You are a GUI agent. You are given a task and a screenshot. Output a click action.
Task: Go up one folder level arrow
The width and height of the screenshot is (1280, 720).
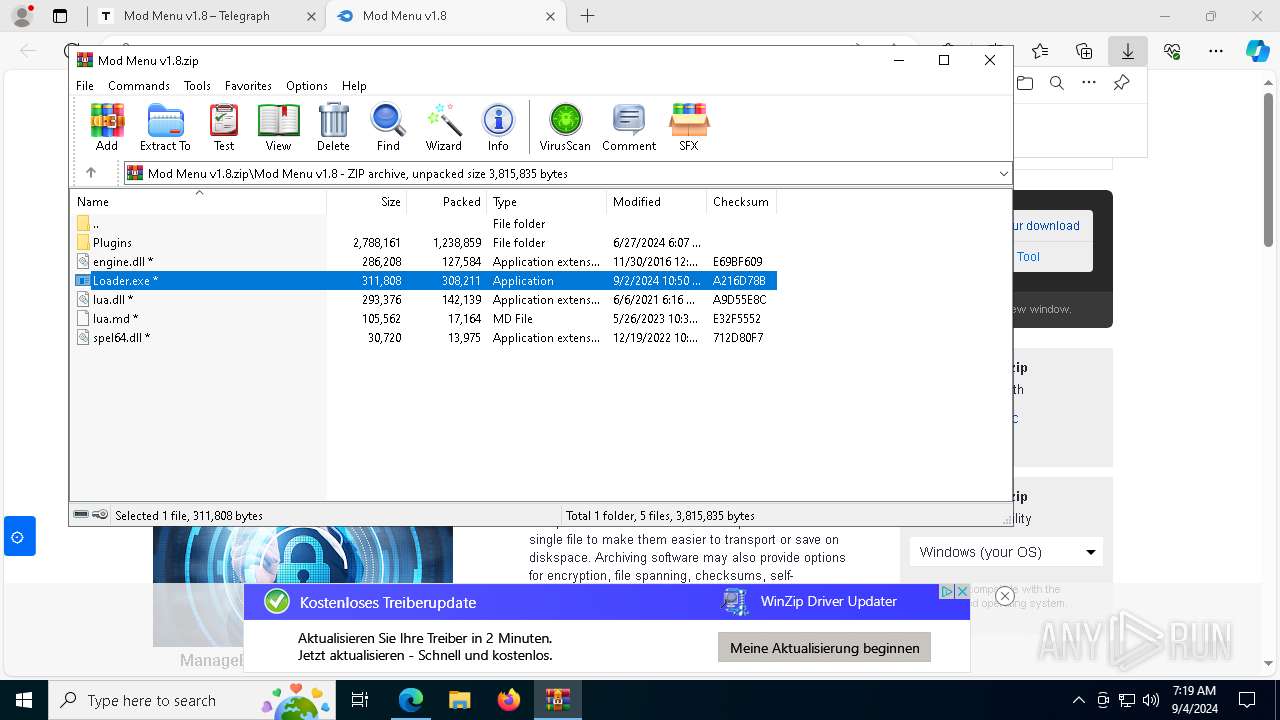pos(90,173)
